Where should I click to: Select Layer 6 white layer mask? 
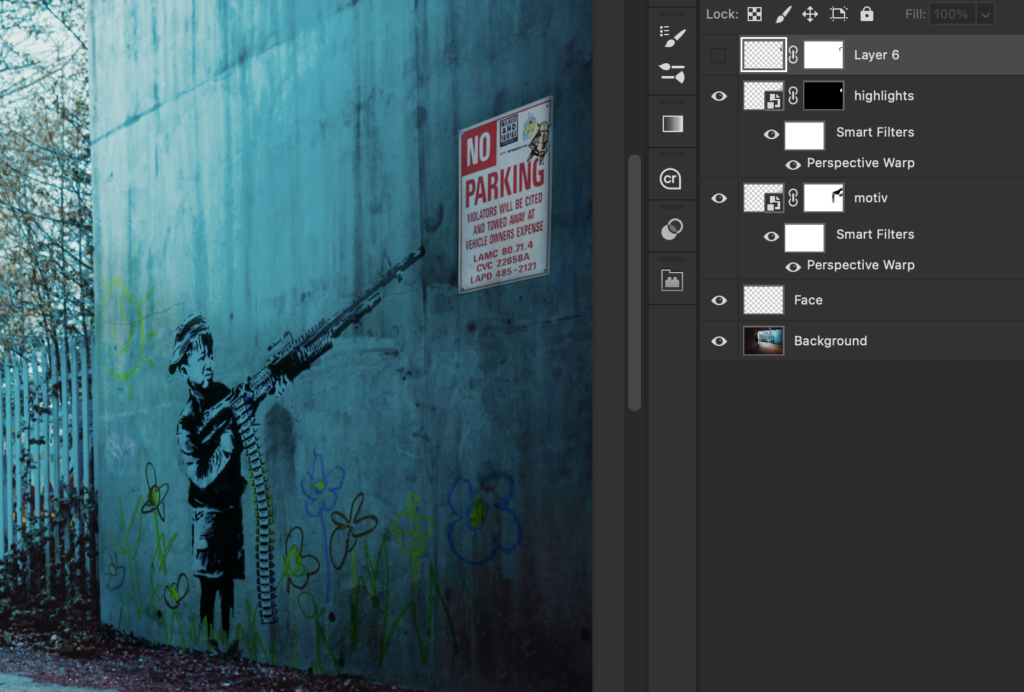click(x=823, y=55)
